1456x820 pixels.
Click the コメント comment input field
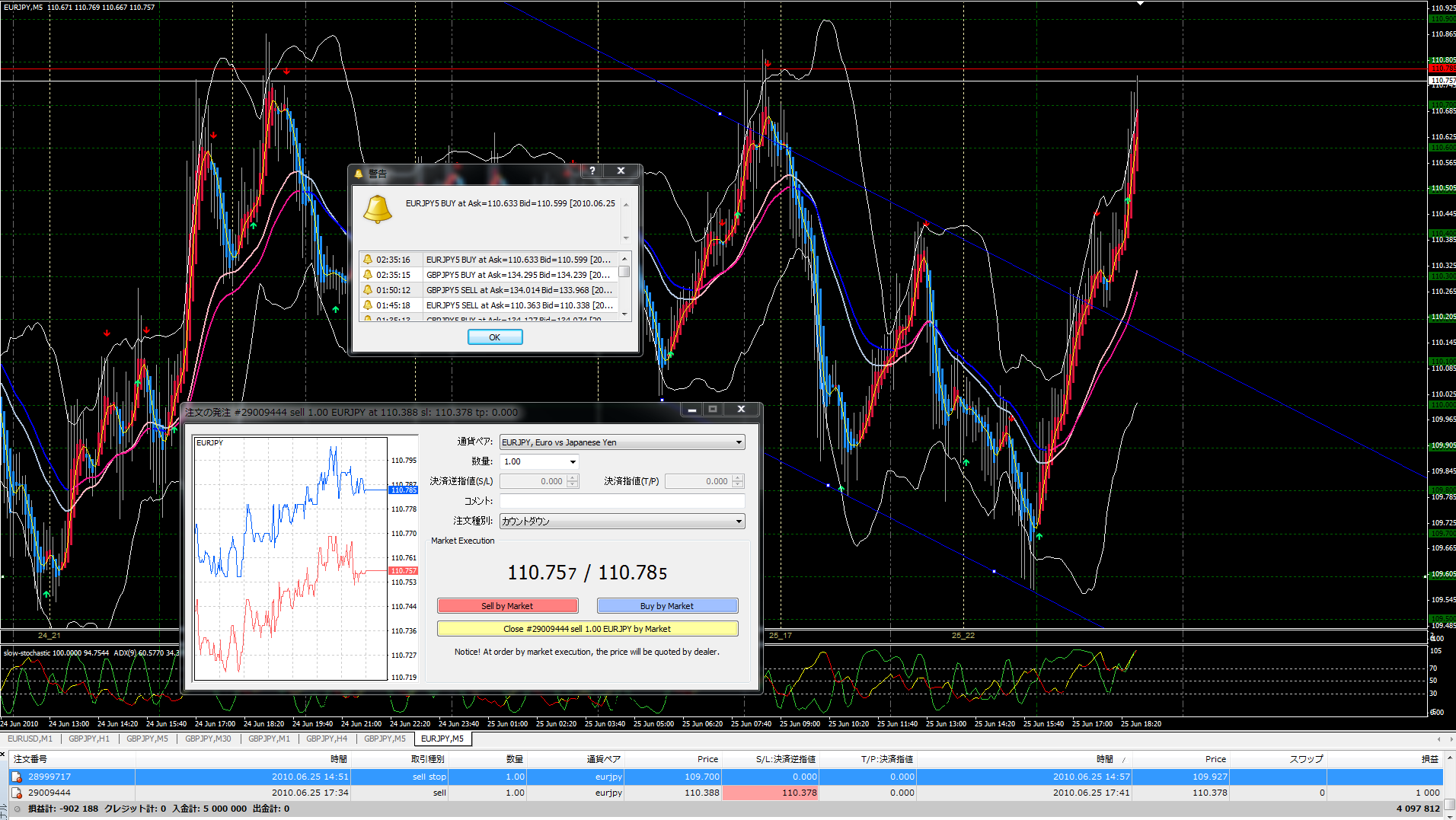point(622,501)
